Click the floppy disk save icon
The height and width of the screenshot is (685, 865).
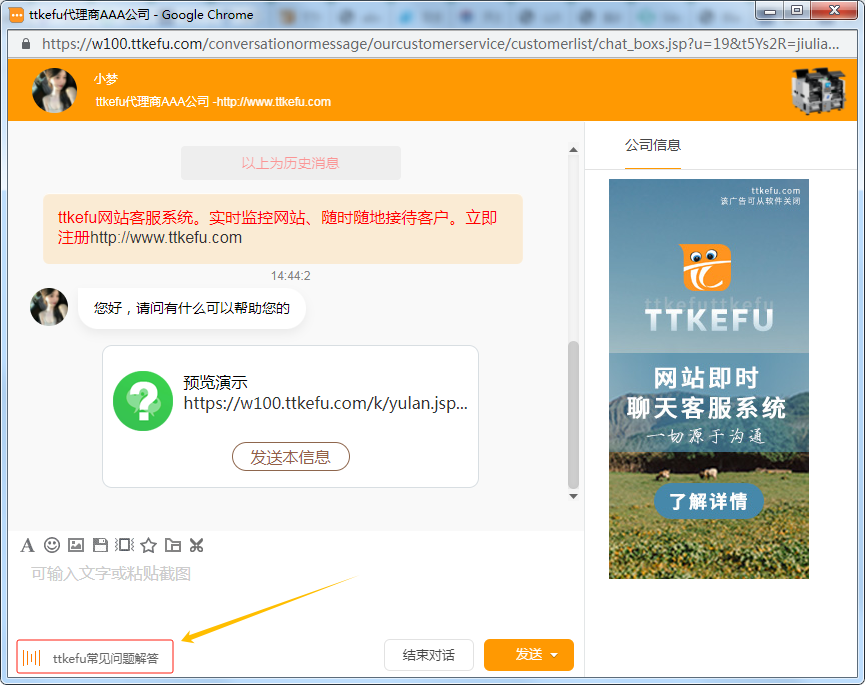pos(100,545)
